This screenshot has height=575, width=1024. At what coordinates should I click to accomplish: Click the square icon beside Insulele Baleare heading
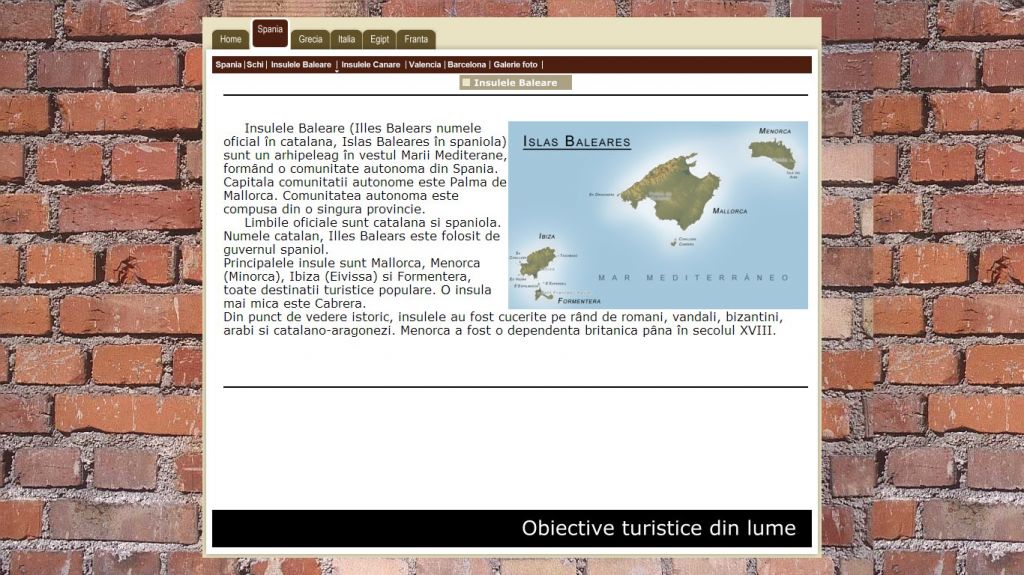(x=466, y=83)
